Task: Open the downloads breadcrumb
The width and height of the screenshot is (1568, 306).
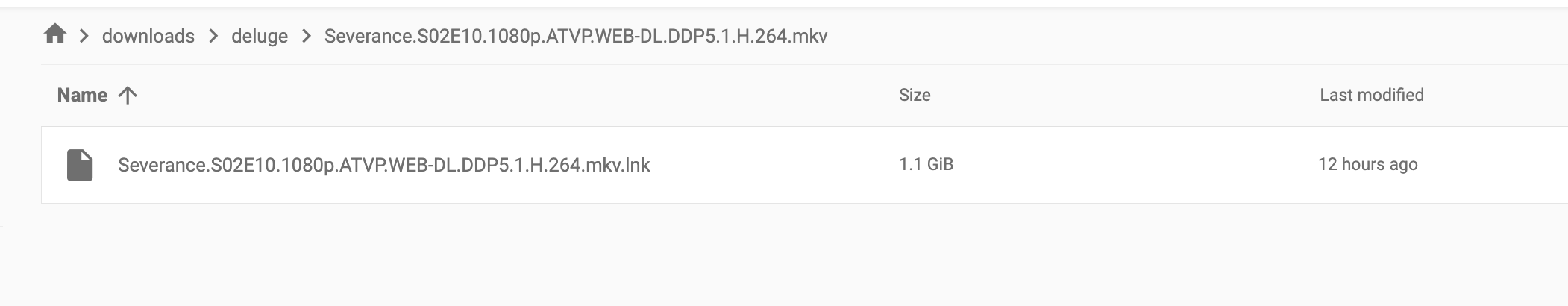Action: point(148,36)
